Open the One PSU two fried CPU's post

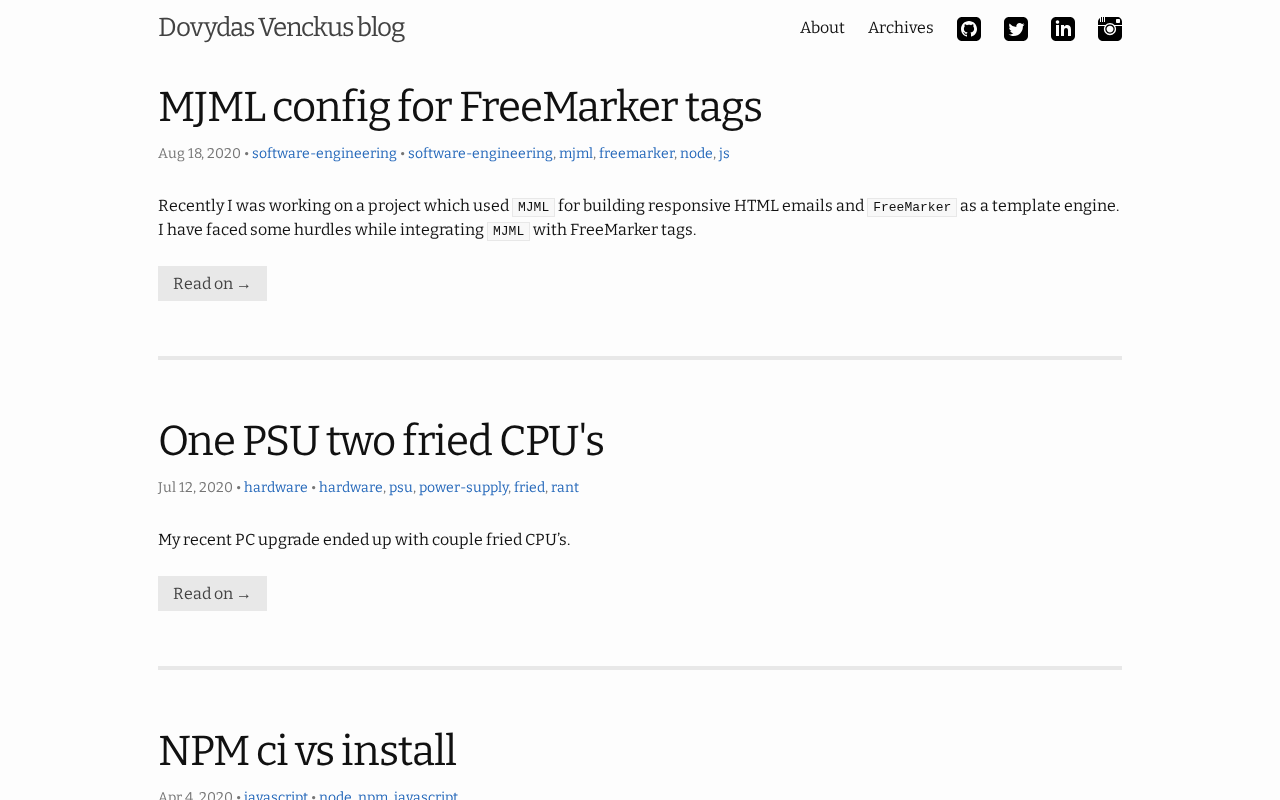click(x=380, y=441)
